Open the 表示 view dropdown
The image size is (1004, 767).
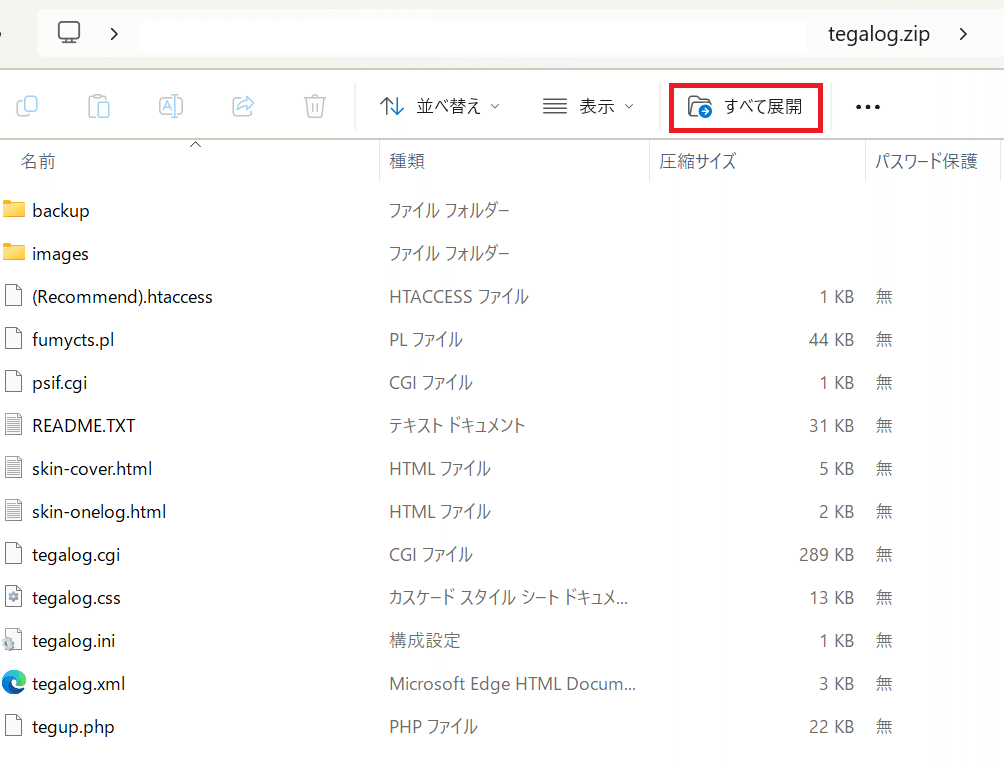588,106
